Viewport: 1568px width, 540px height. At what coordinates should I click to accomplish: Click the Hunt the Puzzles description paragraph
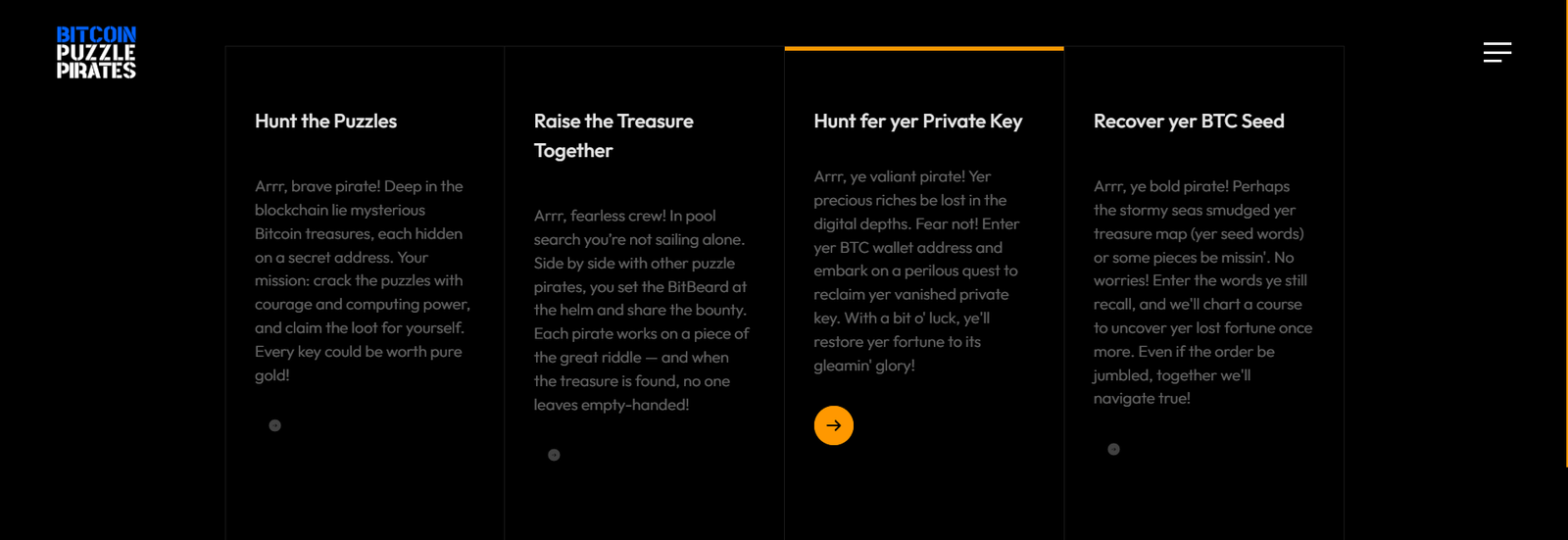[x=362, y=280]
